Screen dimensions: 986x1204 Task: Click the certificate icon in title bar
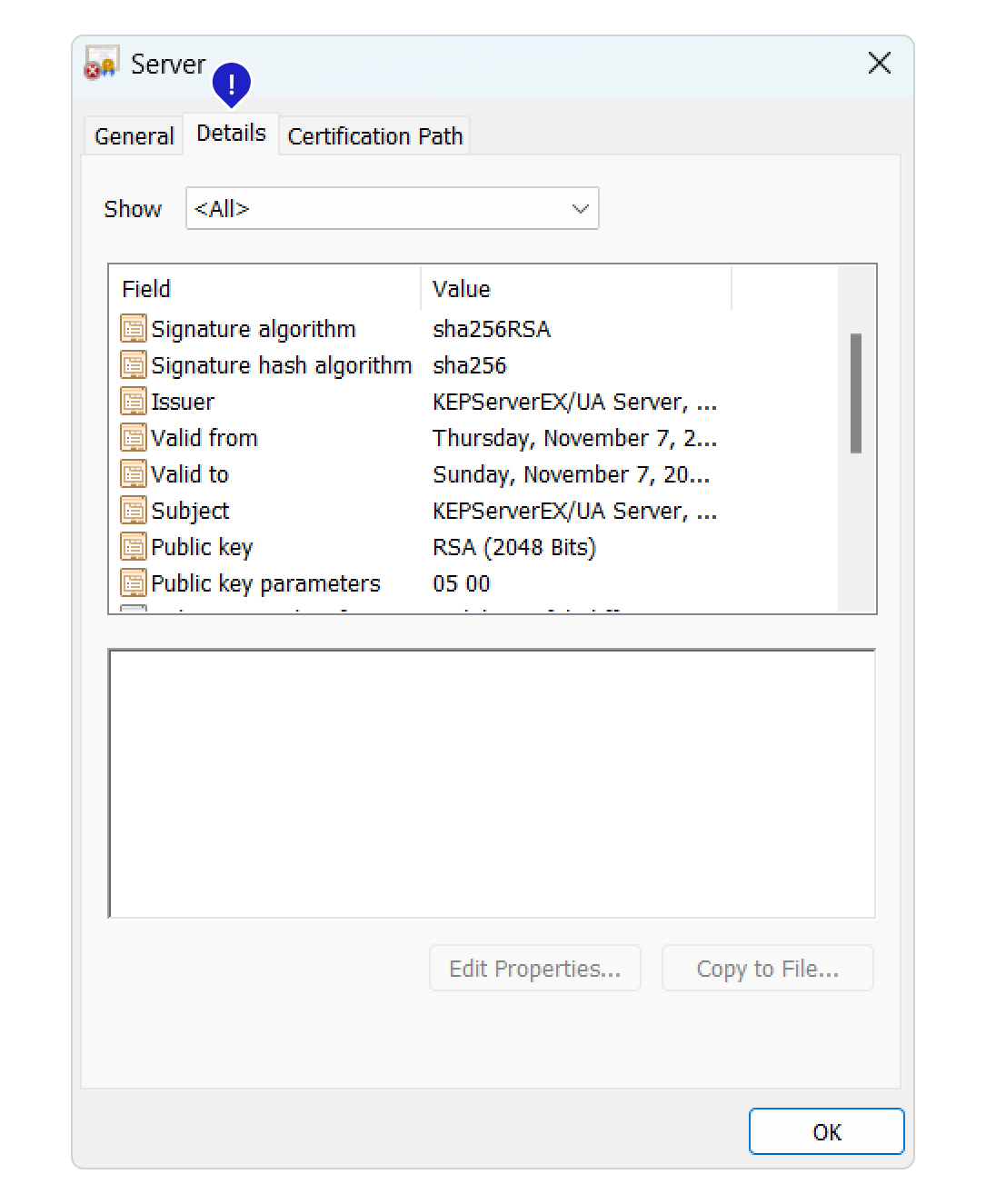[102, 64]
